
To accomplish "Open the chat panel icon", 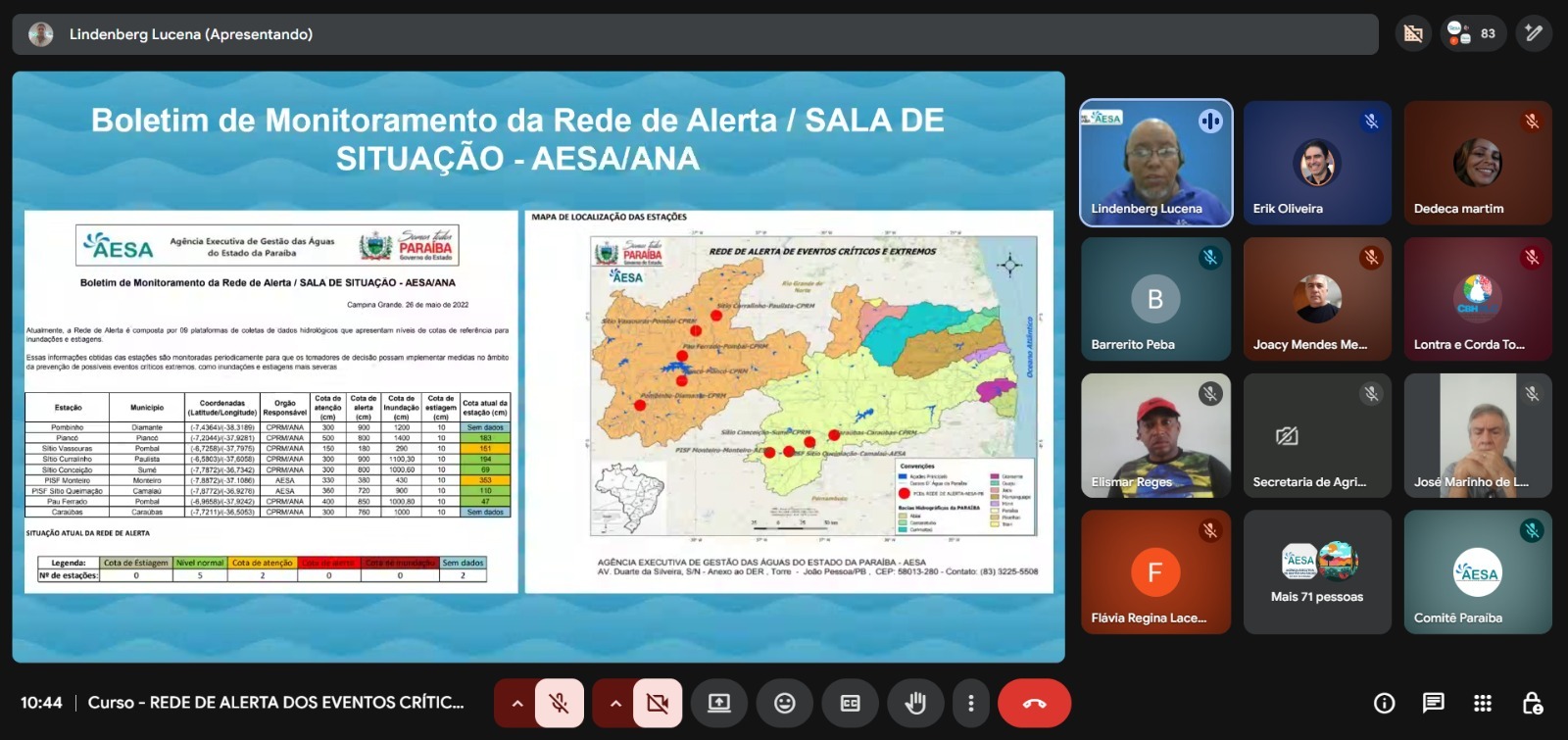I will [1433, 703].
